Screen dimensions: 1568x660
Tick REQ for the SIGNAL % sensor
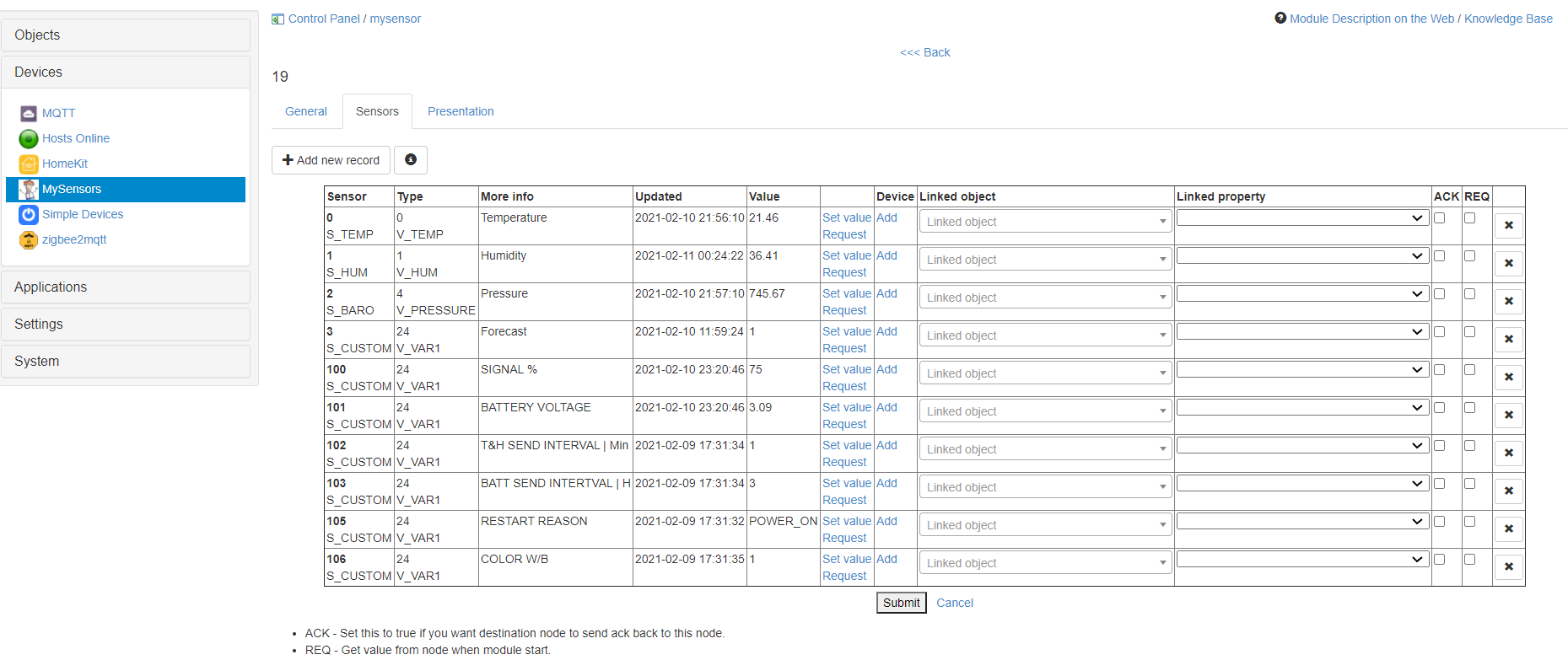(1470, 370)
